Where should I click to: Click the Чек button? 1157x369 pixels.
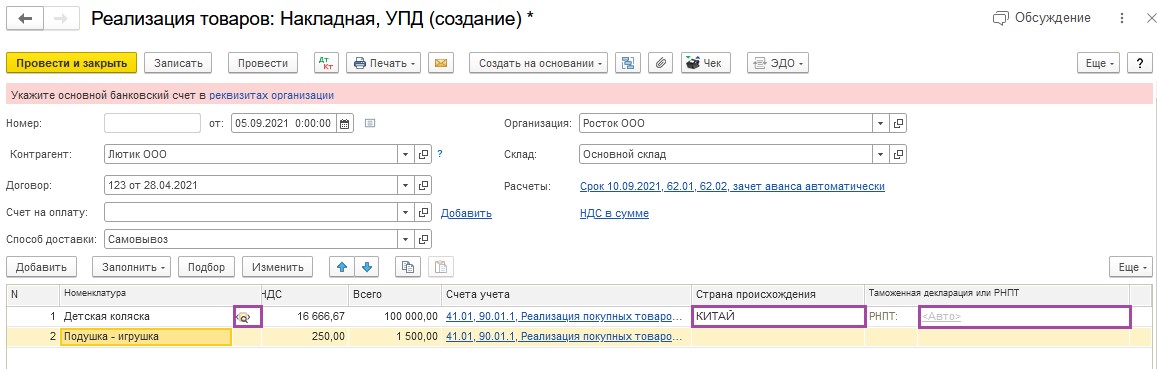[705, 63]
